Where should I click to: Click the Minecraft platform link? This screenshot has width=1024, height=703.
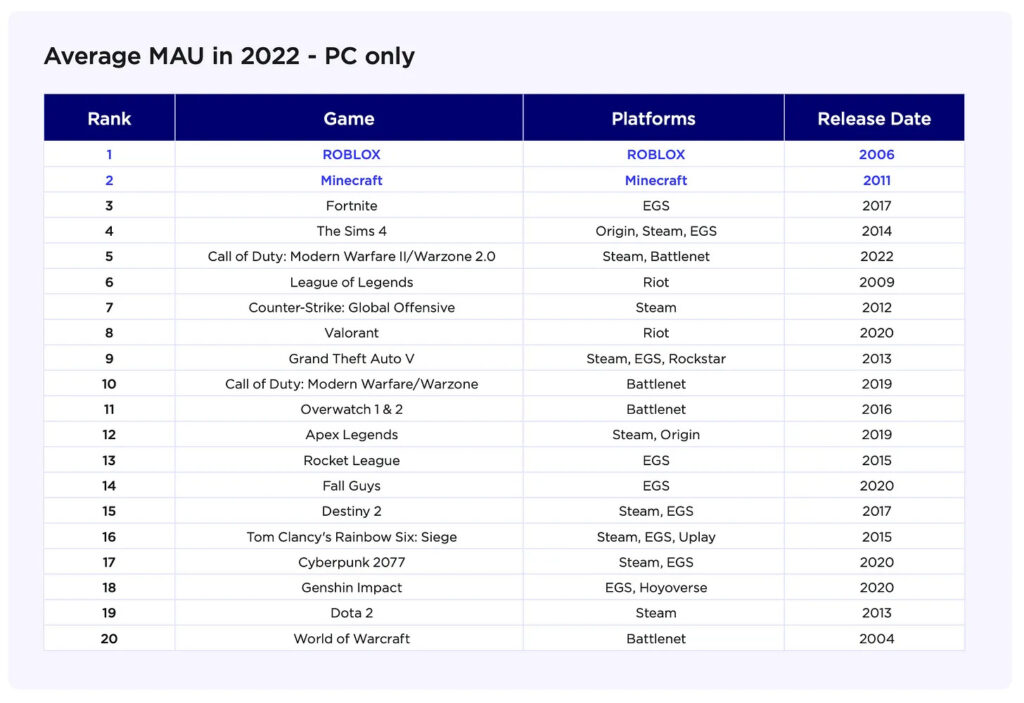pyautogui.click(x=655, y=181)
